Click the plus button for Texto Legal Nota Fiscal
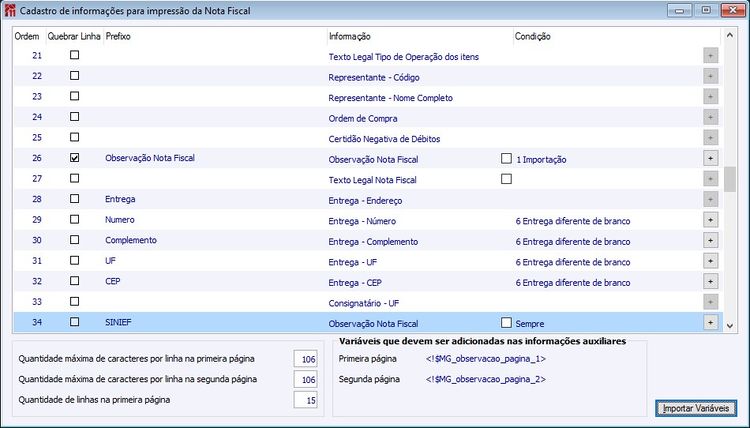750x428 pixels. coord(711,179)
